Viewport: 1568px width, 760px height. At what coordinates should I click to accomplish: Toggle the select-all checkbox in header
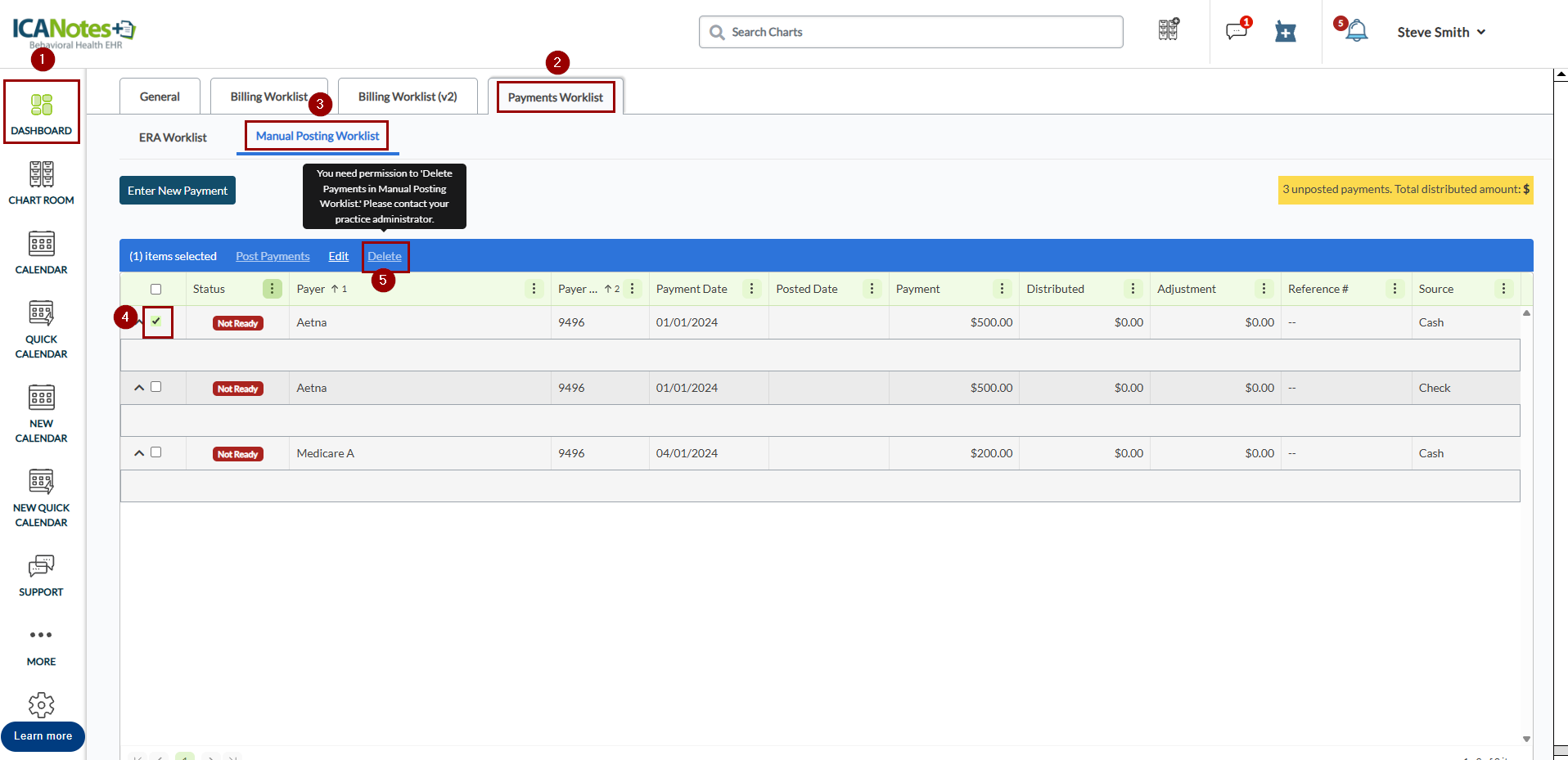click(156, 289)
